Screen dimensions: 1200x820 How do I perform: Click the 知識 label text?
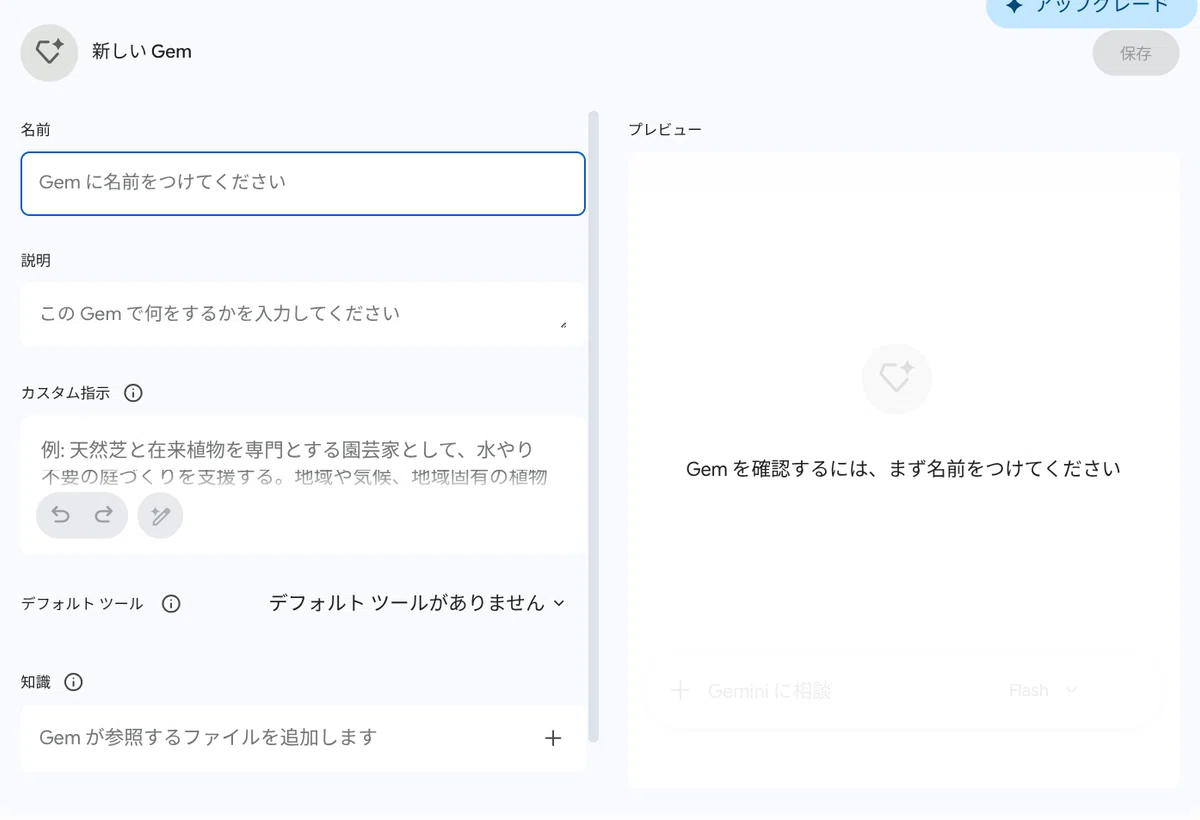coord(36,683)
